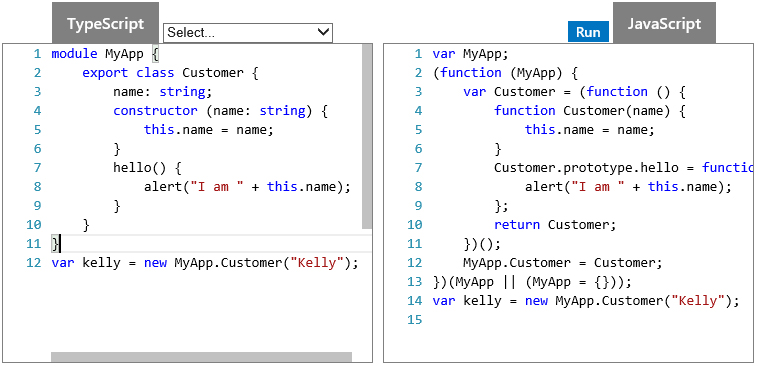Click the TypeScript editor vertical scrollbar

(367, 136)
